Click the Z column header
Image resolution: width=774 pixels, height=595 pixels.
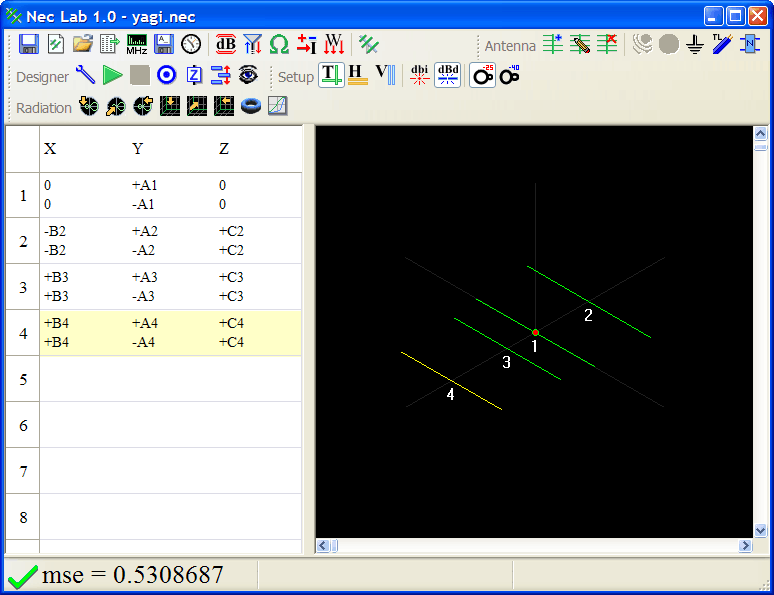(224, 149)
